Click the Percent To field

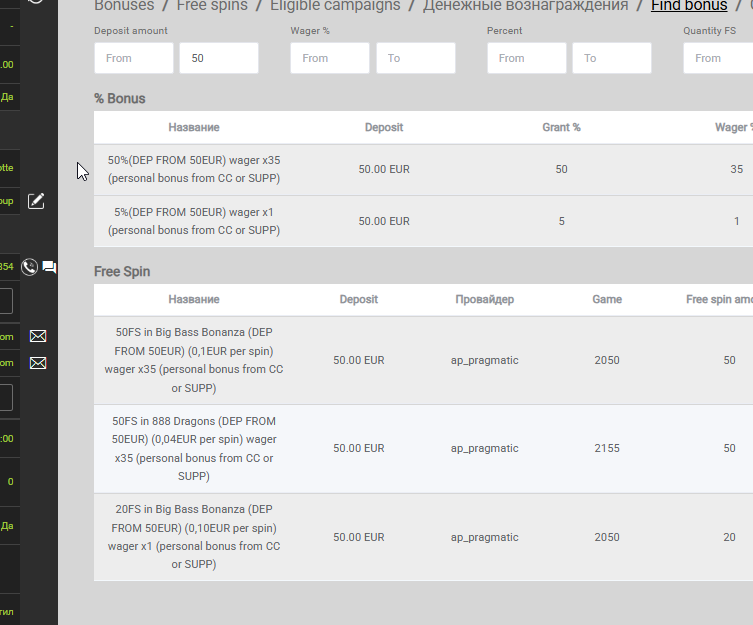pyautogui.click(x=612, y=58)
